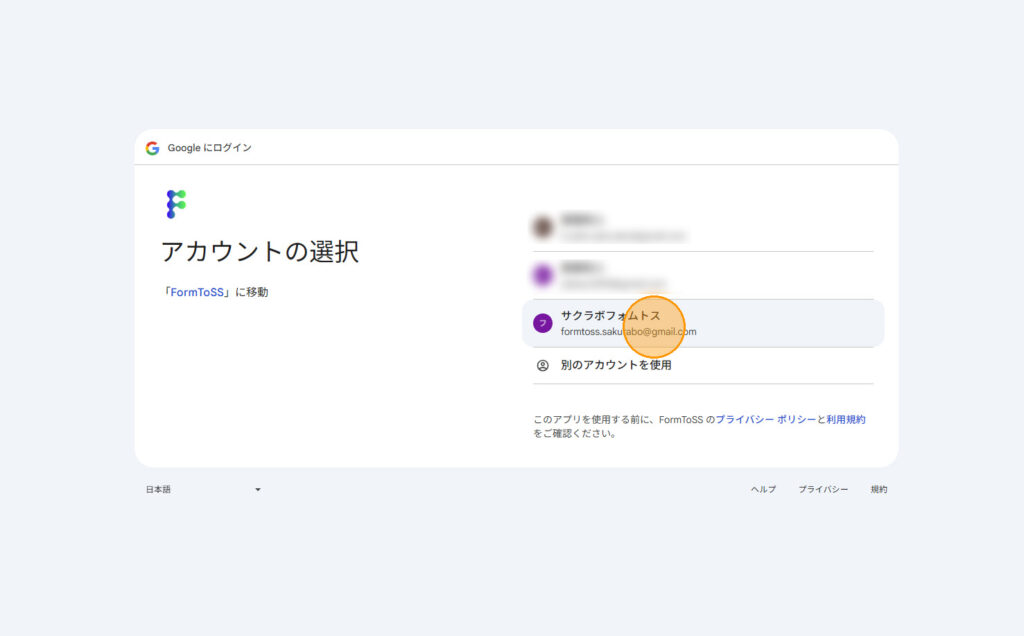Select the サクラボフォムトス account
The width and height of the screenshot is (1024, 636).
703,323
